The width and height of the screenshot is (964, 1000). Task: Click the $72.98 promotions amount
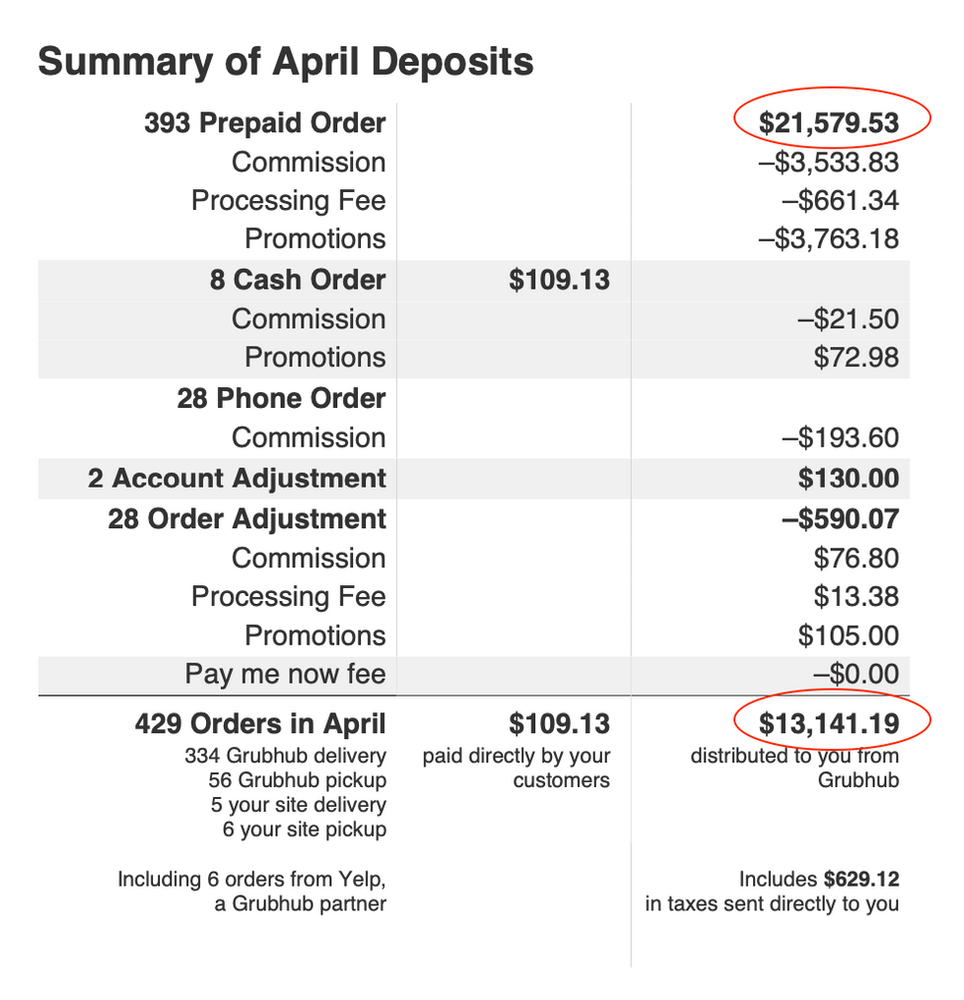point(856,357)
